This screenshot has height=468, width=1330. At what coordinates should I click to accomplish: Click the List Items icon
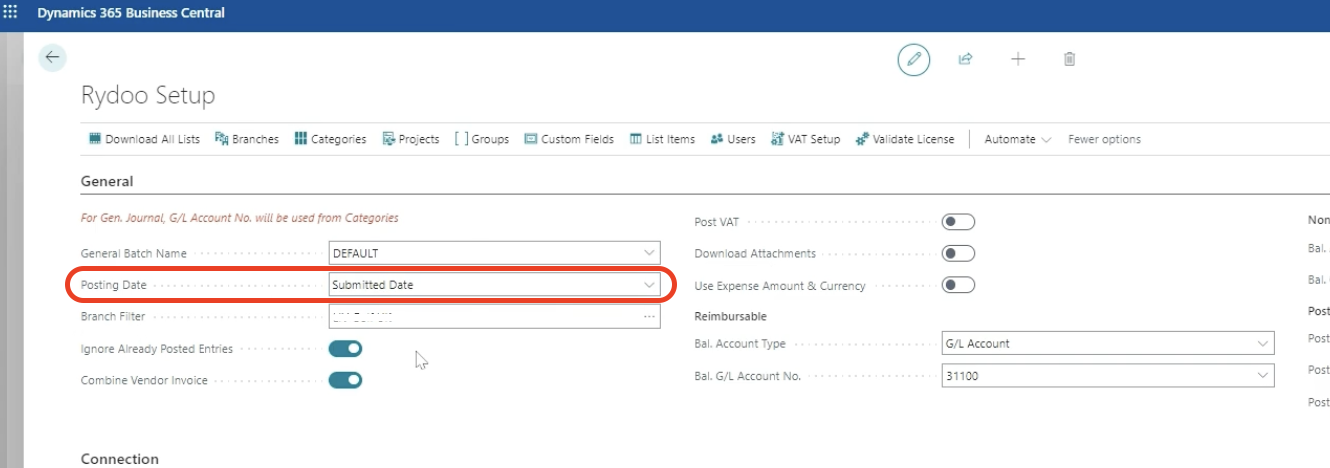tap(635, 139)
